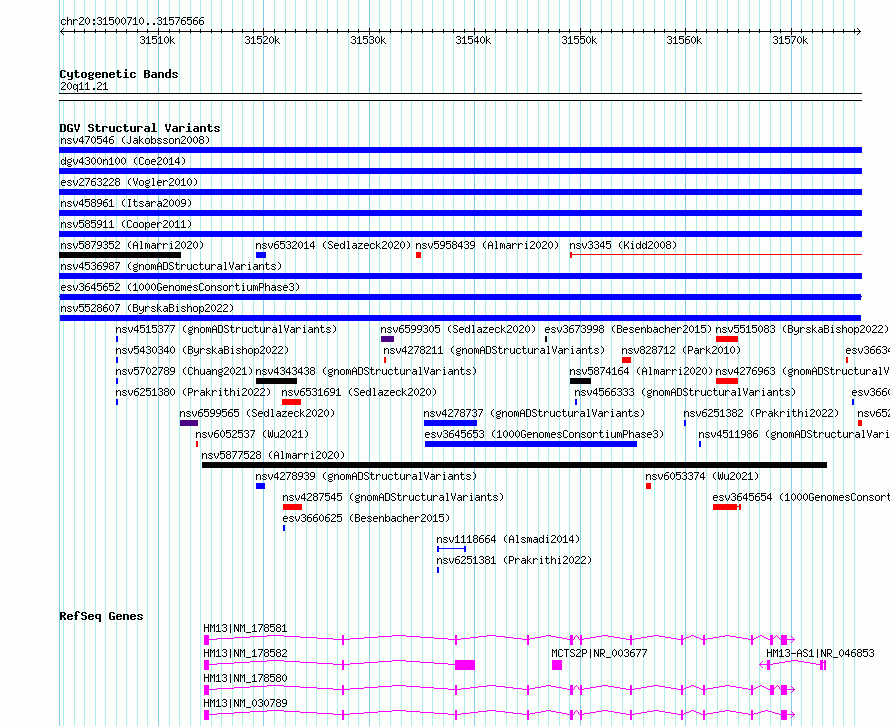Click esv3673998 (Besenbacher2015) label
Viewport: 890px width, 726px height.
(628, 329)
